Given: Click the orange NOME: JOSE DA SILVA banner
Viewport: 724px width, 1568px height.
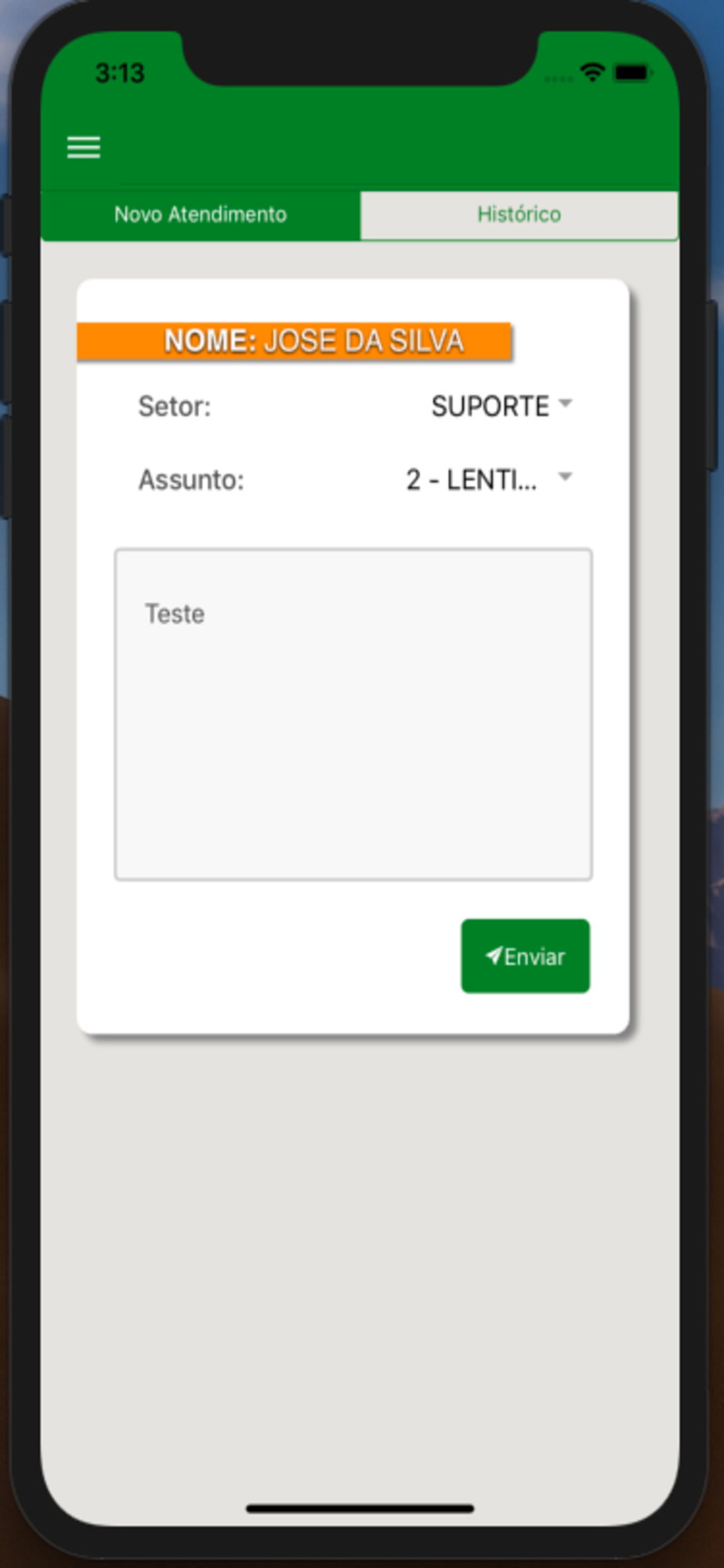Looking at the screenshot, I should (295, 341).
